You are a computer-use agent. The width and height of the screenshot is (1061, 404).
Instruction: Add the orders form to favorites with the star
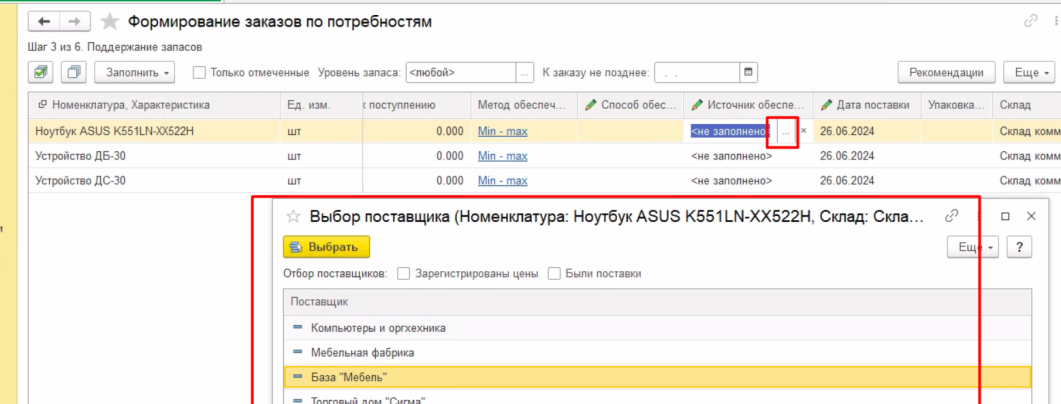click(x=110, y=22)
